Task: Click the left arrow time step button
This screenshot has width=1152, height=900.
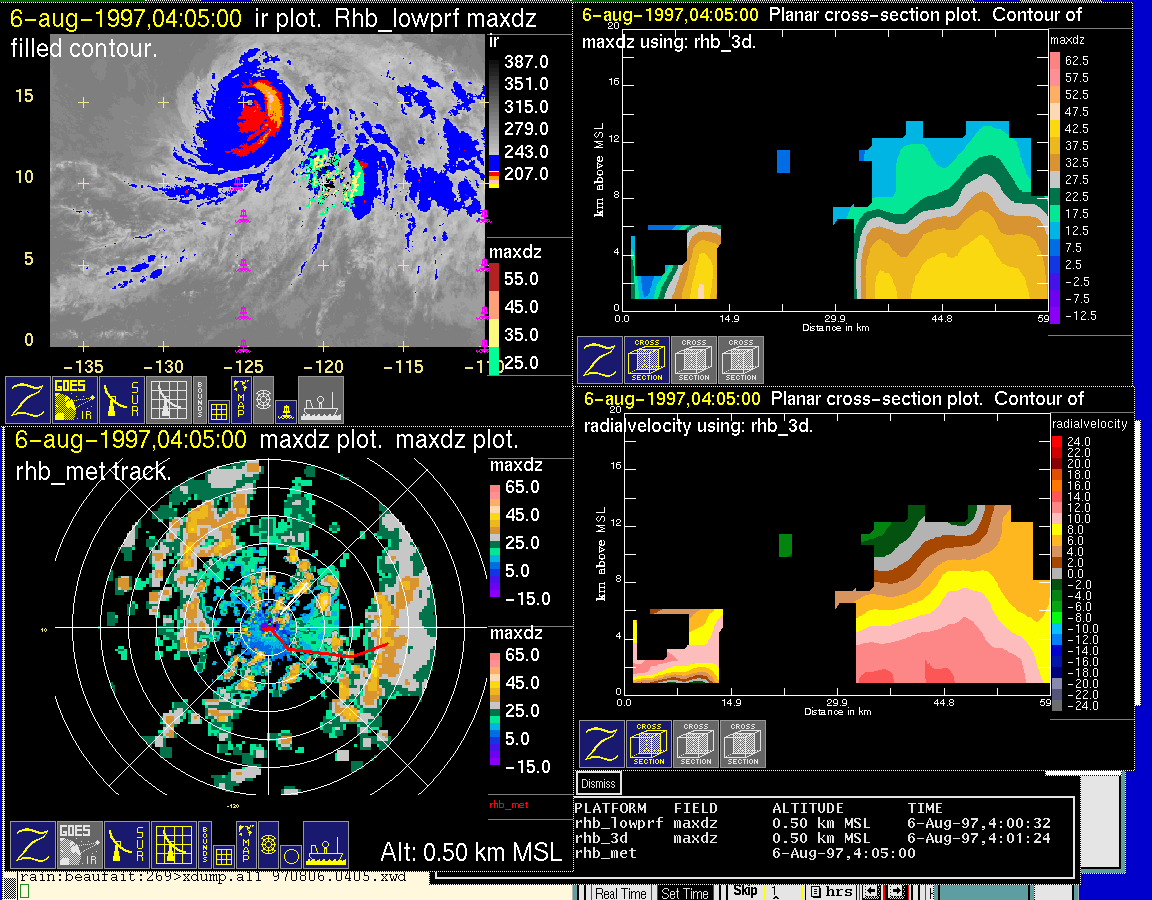Action: click(872, 892)
